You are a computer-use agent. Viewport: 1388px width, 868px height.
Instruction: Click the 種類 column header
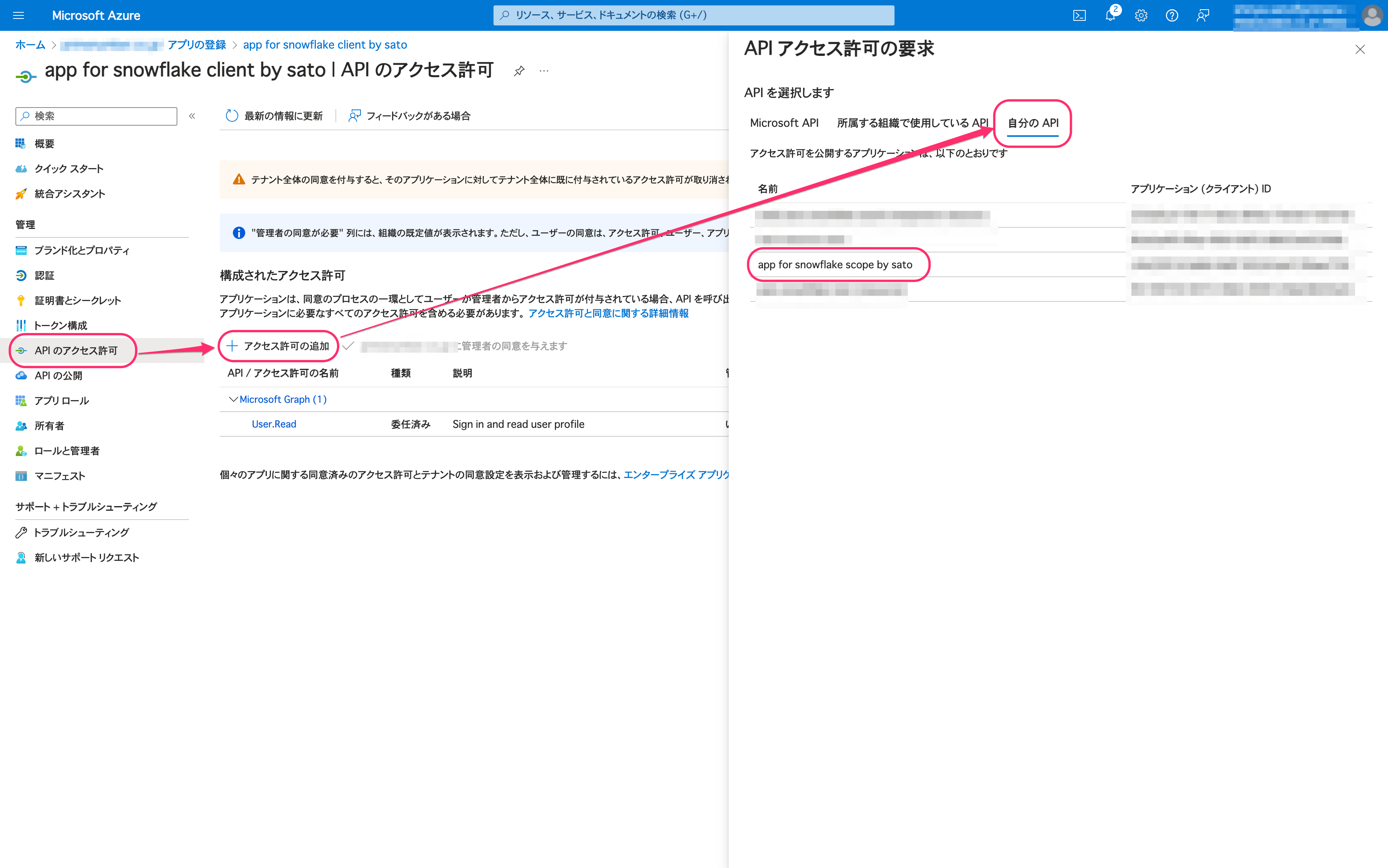[x=401, y=373]
